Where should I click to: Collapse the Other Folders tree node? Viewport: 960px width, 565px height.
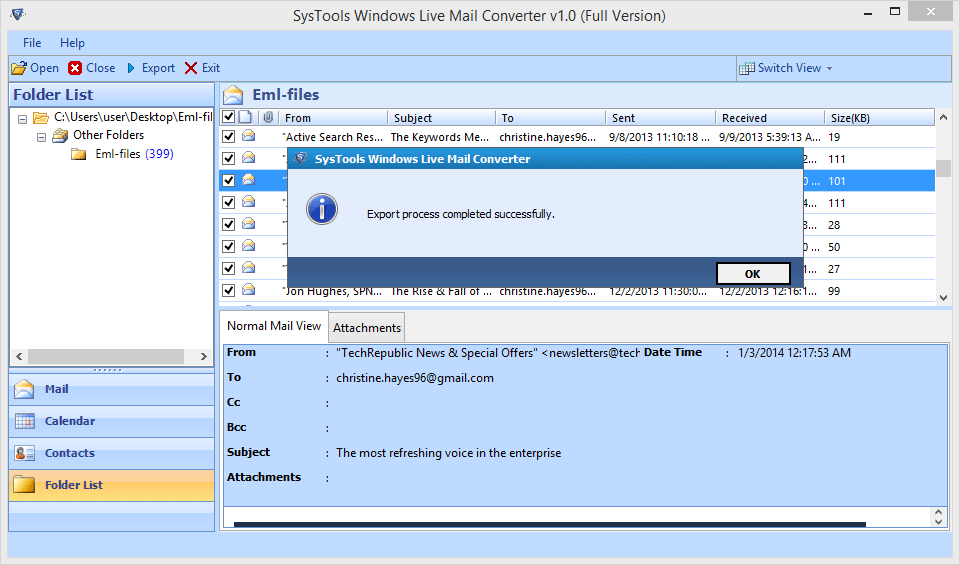pyautogui.click(x=41, y=137)
